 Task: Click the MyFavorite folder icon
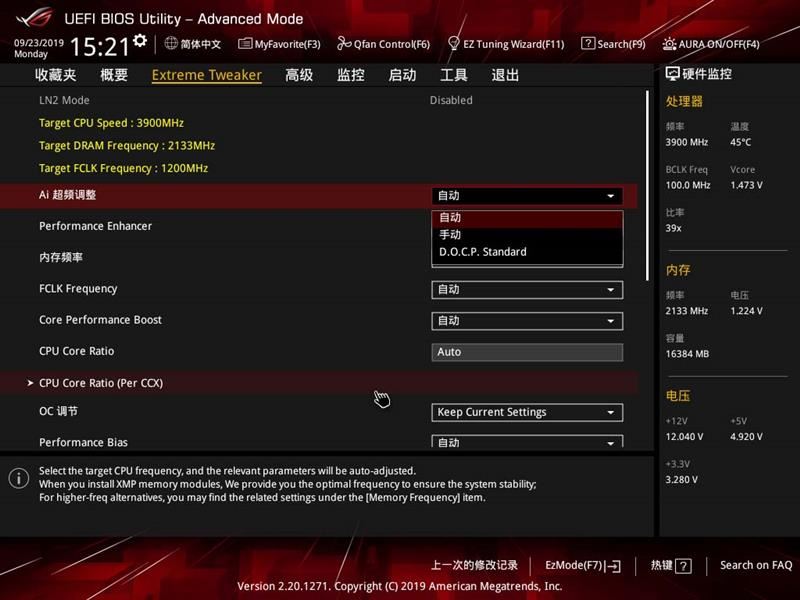point(245,43)
